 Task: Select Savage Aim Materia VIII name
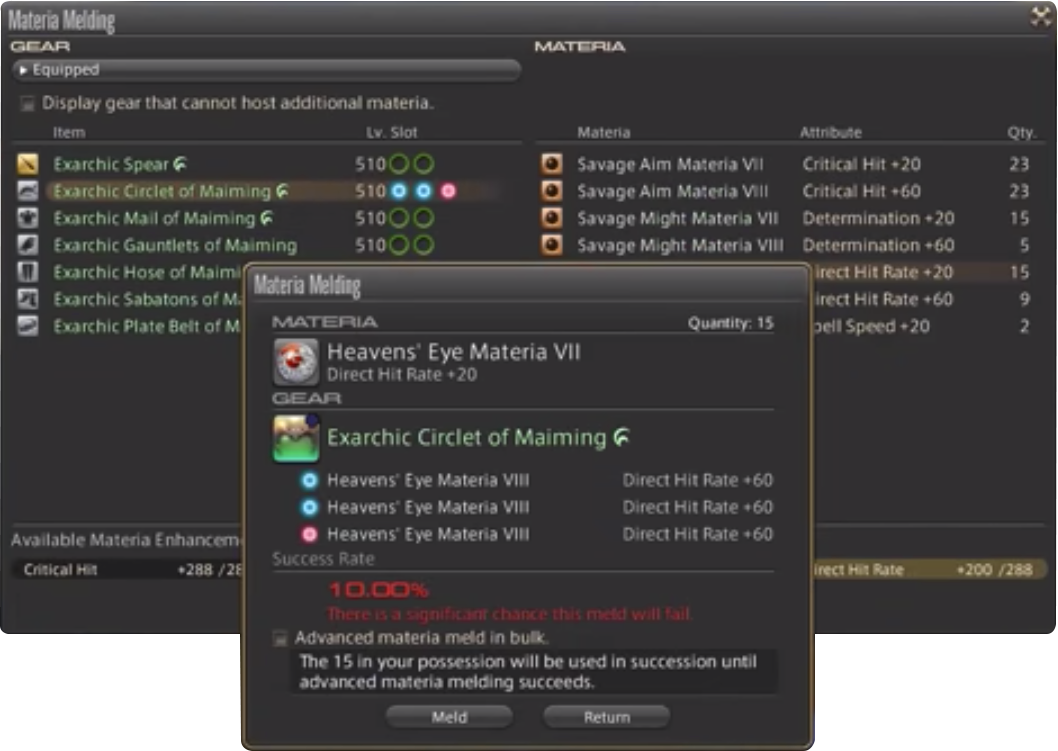pos(673,192)
